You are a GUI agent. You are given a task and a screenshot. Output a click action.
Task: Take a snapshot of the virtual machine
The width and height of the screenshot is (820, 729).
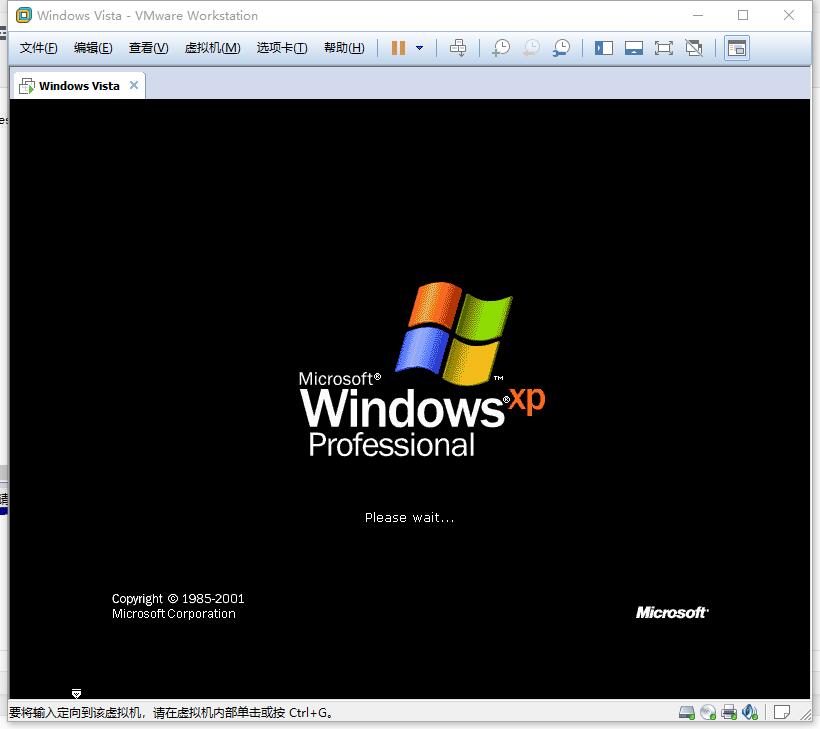[501, 48]
